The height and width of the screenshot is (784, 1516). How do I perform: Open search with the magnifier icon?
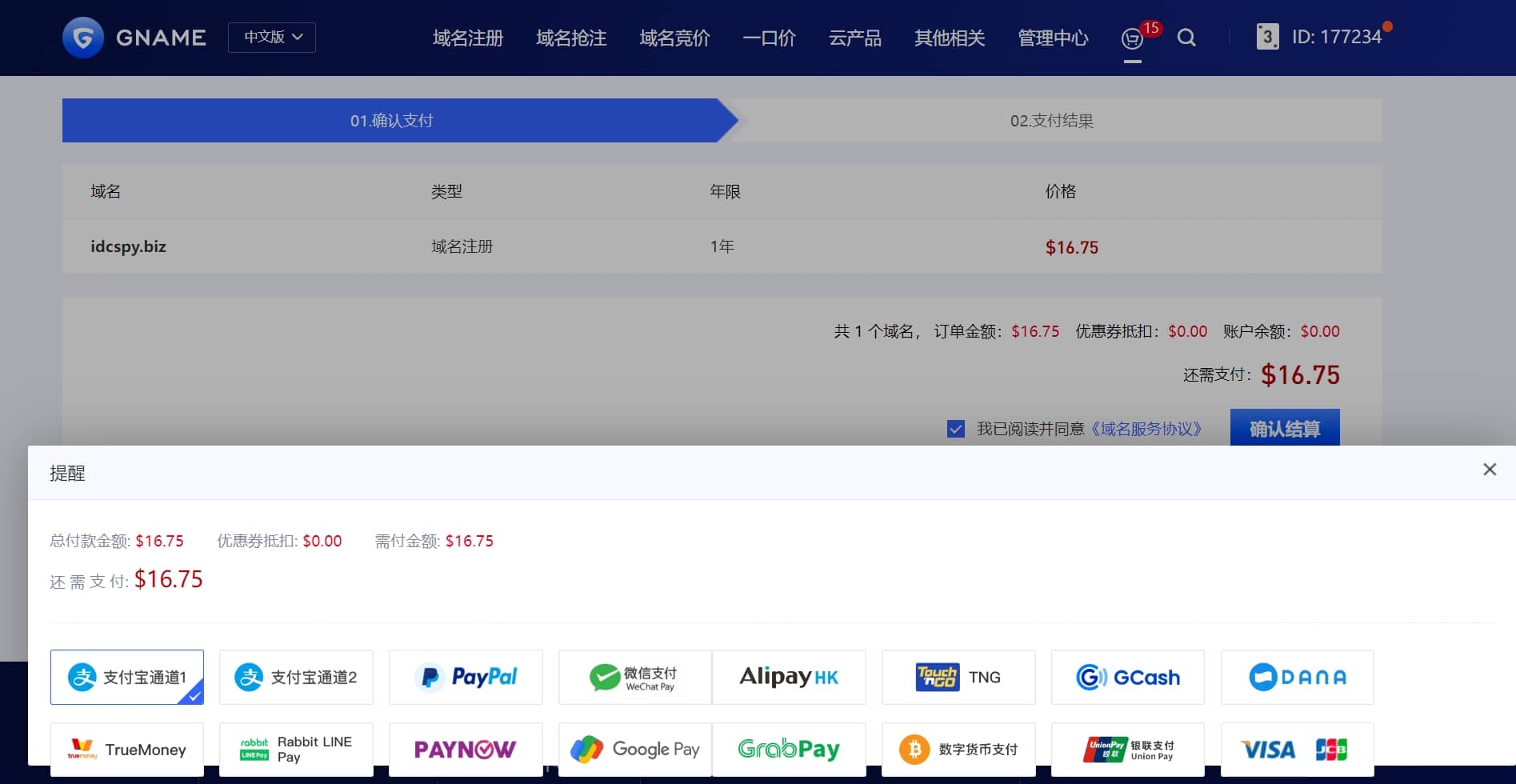point(1187,38)
